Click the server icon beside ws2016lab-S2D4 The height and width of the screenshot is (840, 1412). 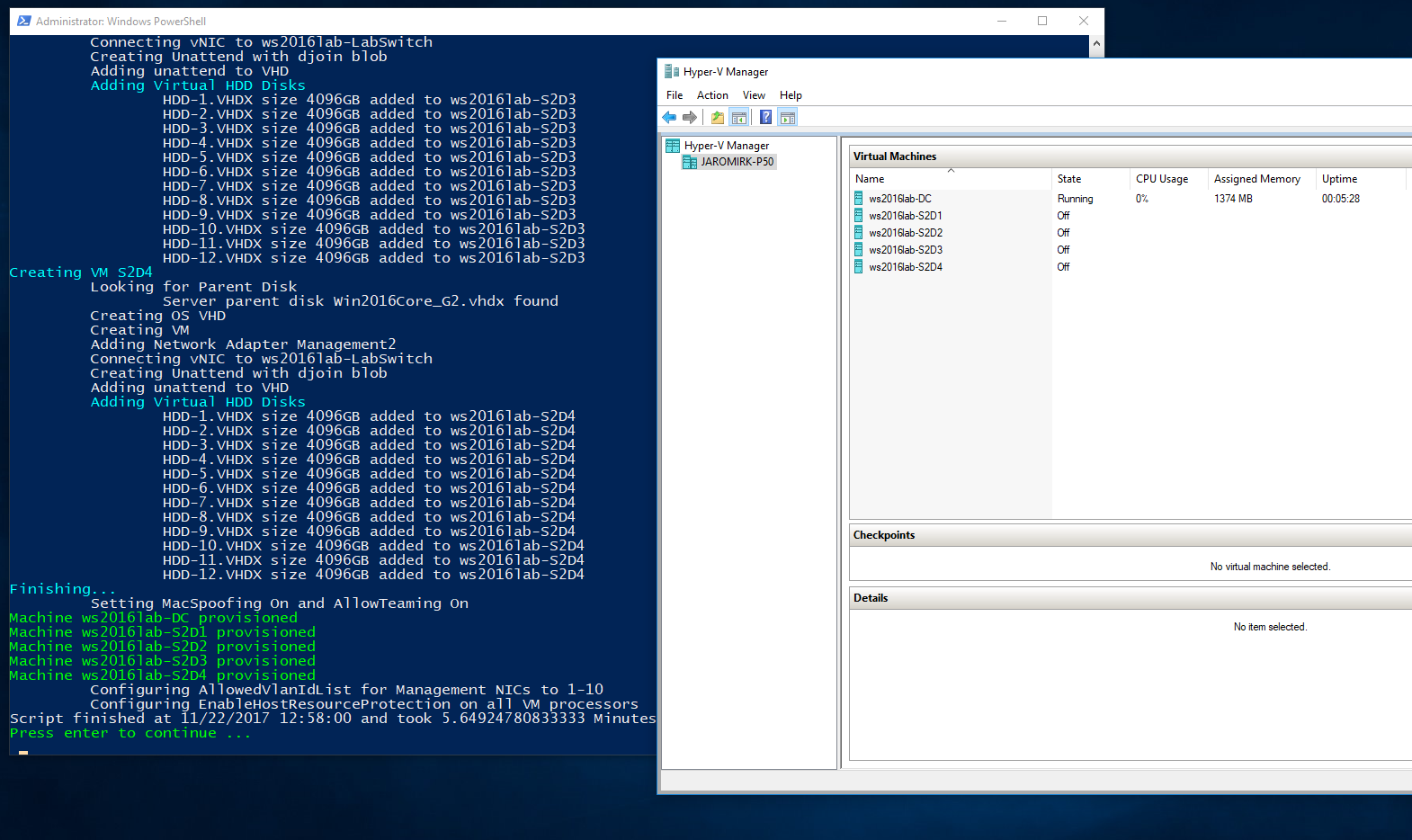pos(859,267)
